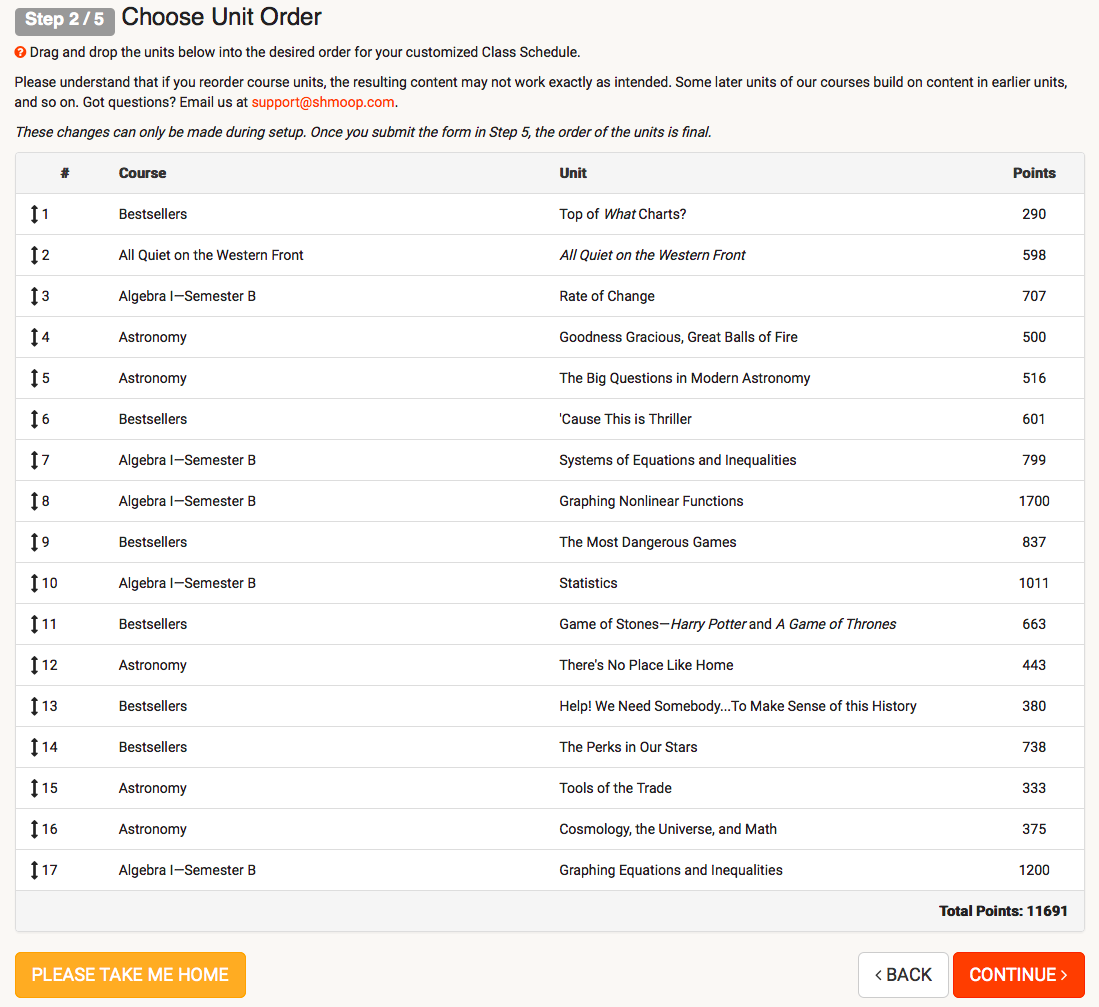Click Algebra I—Semester B course in row 17

(187, 870)
